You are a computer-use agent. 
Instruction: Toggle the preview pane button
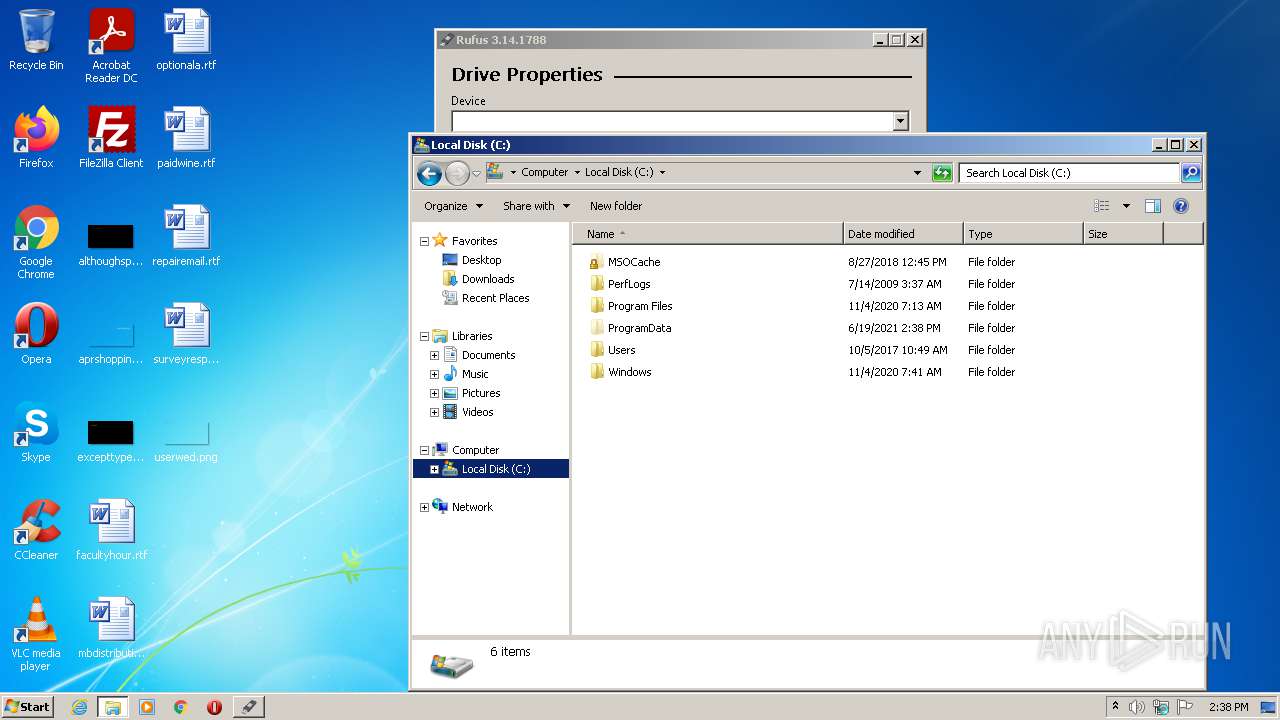[1152, 206]
